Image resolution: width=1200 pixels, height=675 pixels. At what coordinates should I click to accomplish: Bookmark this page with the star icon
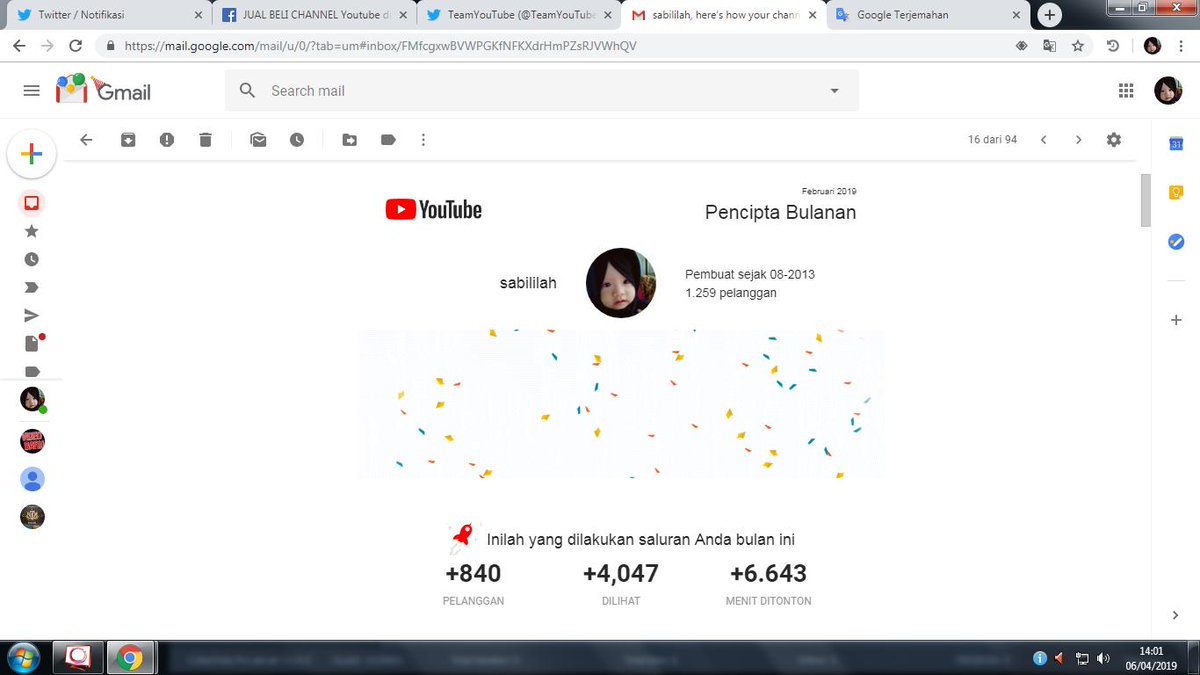pos(1077,46)
